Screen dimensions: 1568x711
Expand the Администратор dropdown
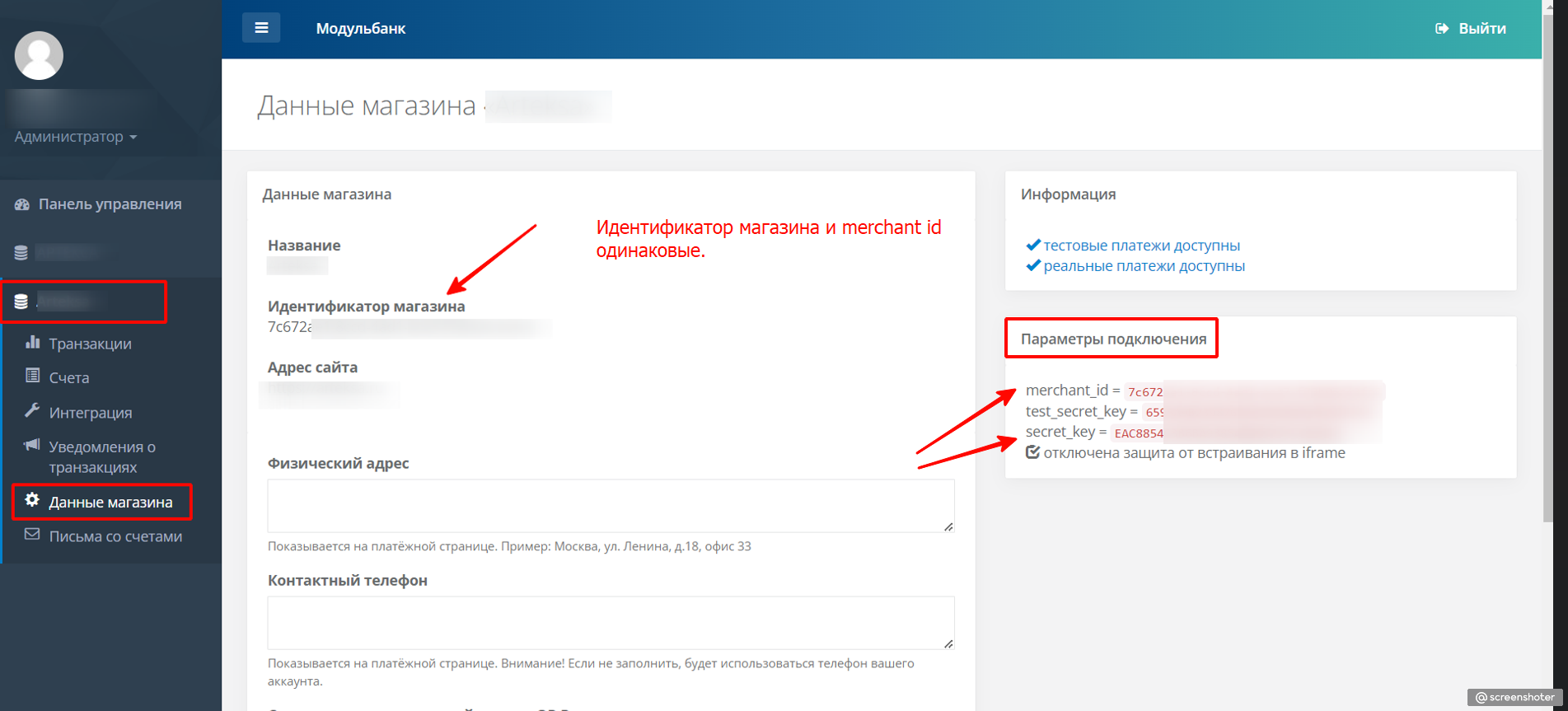[75, 137]
